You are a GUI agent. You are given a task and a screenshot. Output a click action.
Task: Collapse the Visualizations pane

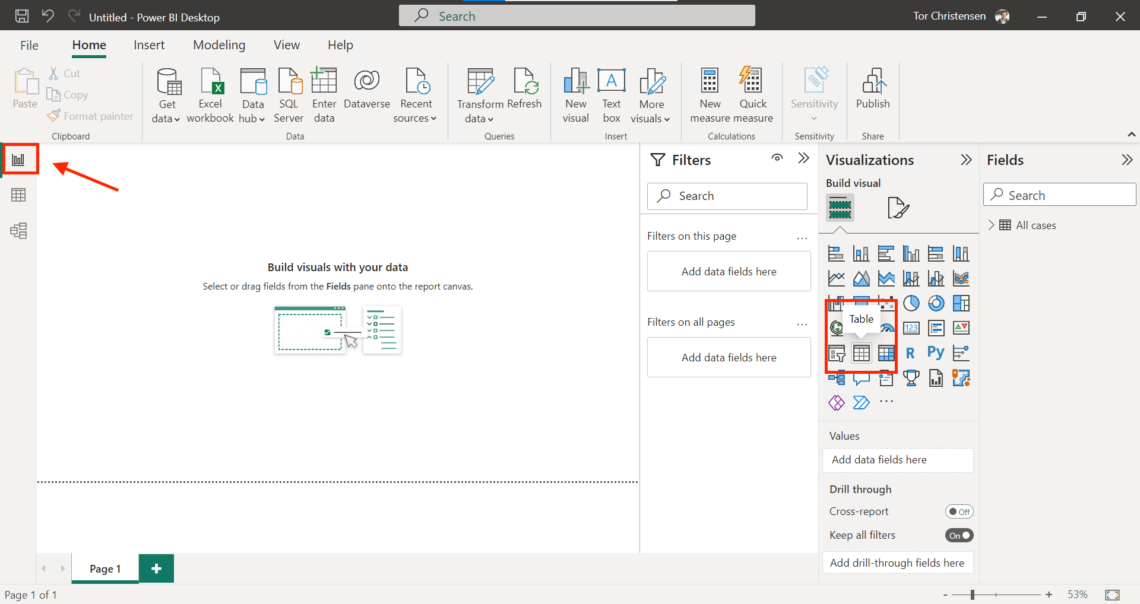966,160
